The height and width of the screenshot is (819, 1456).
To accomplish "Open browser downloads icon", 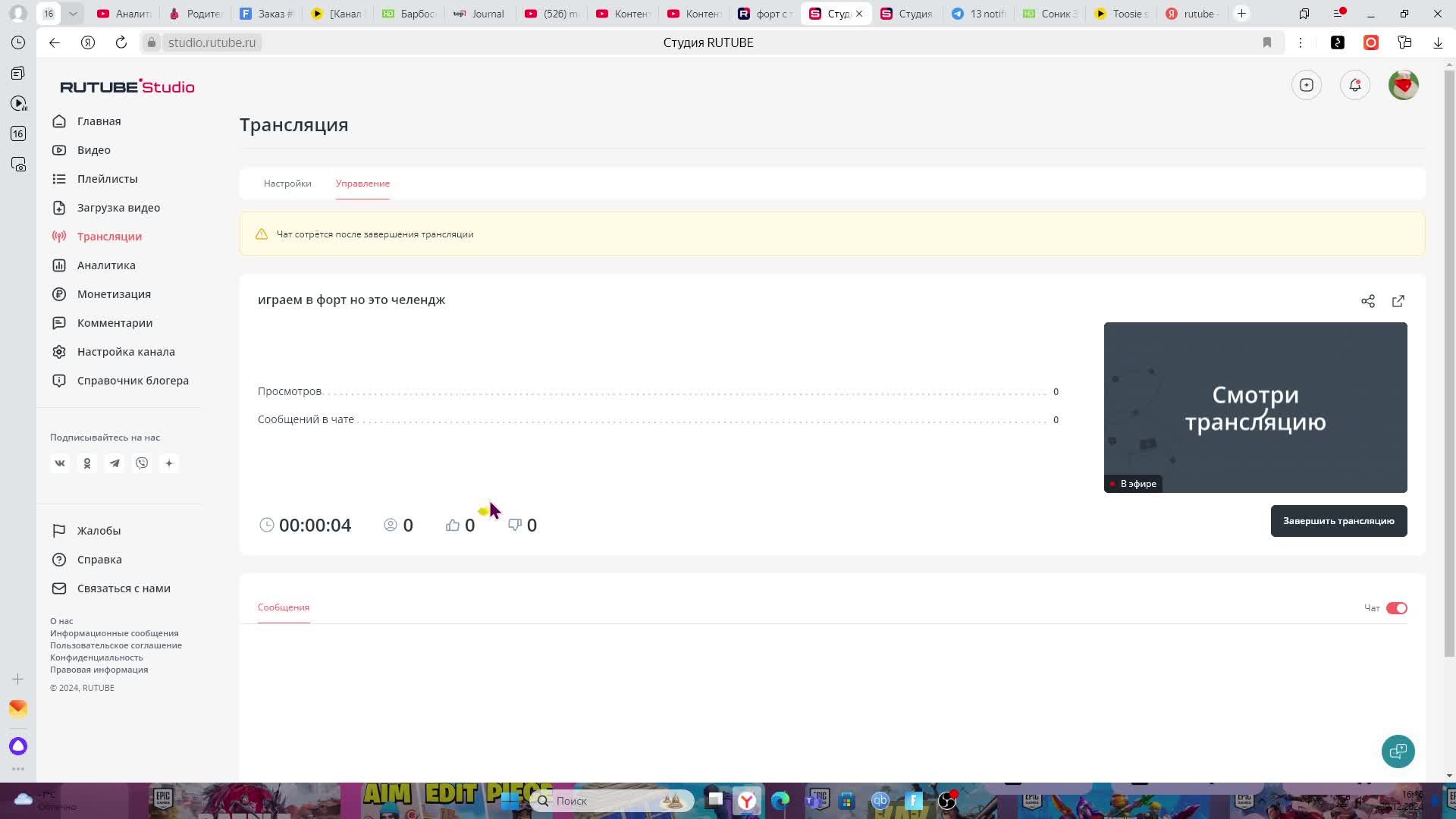I will pyautogui.click(x=1438, y=42).
